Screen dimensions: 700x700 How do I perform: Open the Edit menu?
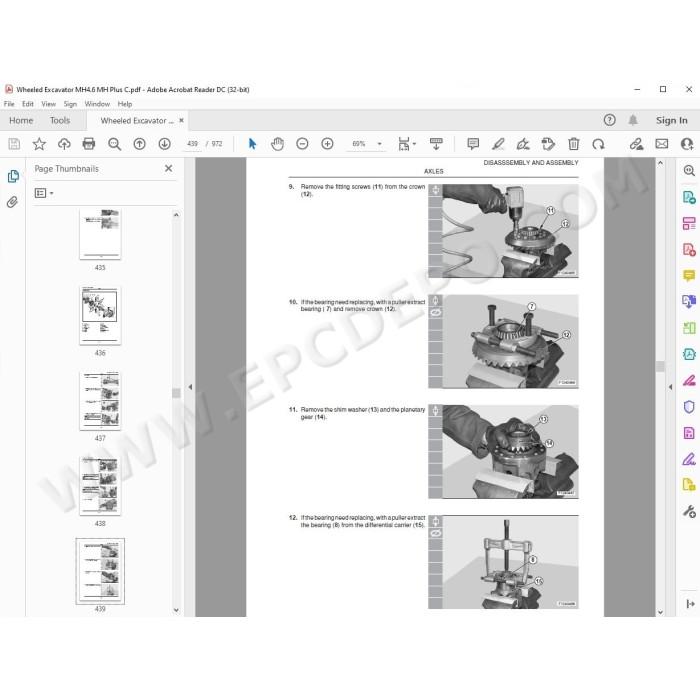pyautogui.click(x=28, y=104)
